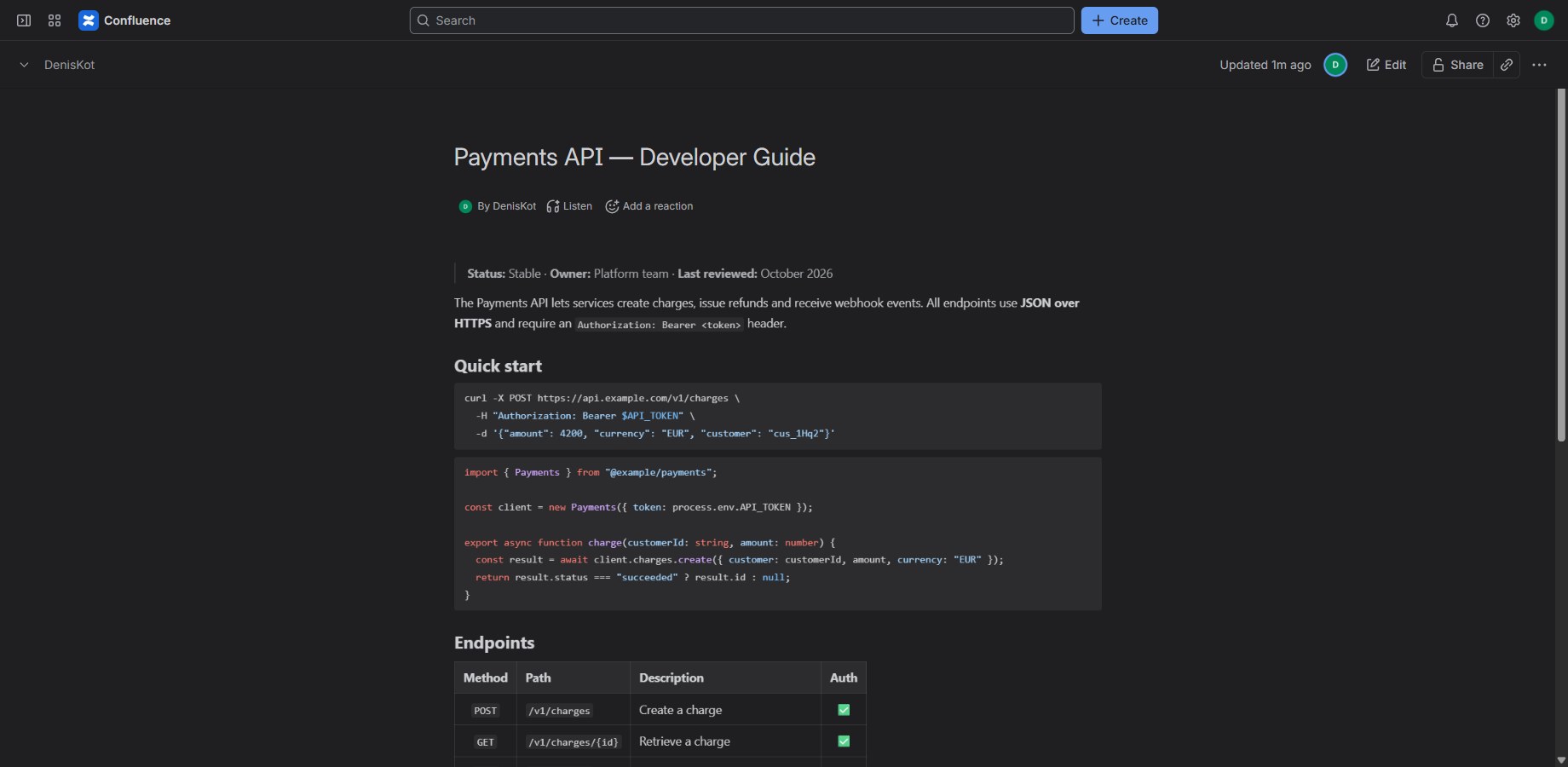Click the export async function charge line
Screen dimensions: 1568x767
click(650, 542)
